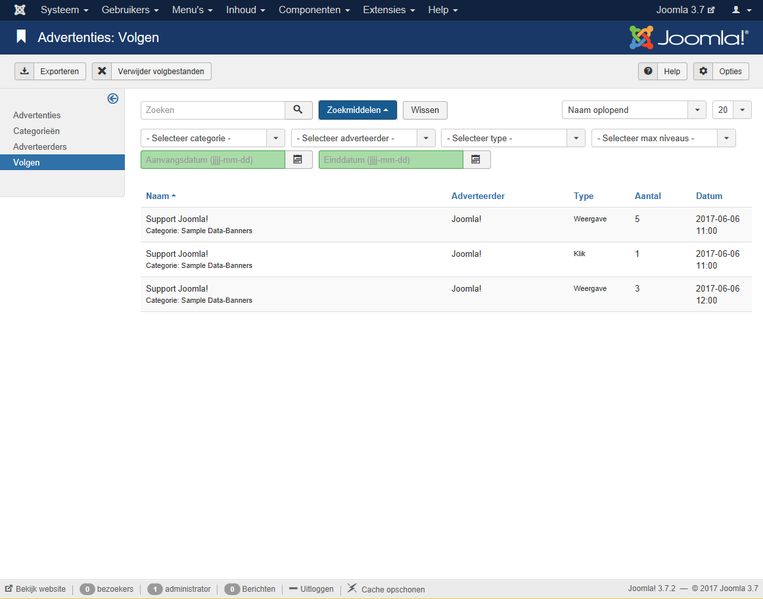Collapse the sidebar with the arrow icon
Screen dimensions: 763x599
[x=113, y=99]
